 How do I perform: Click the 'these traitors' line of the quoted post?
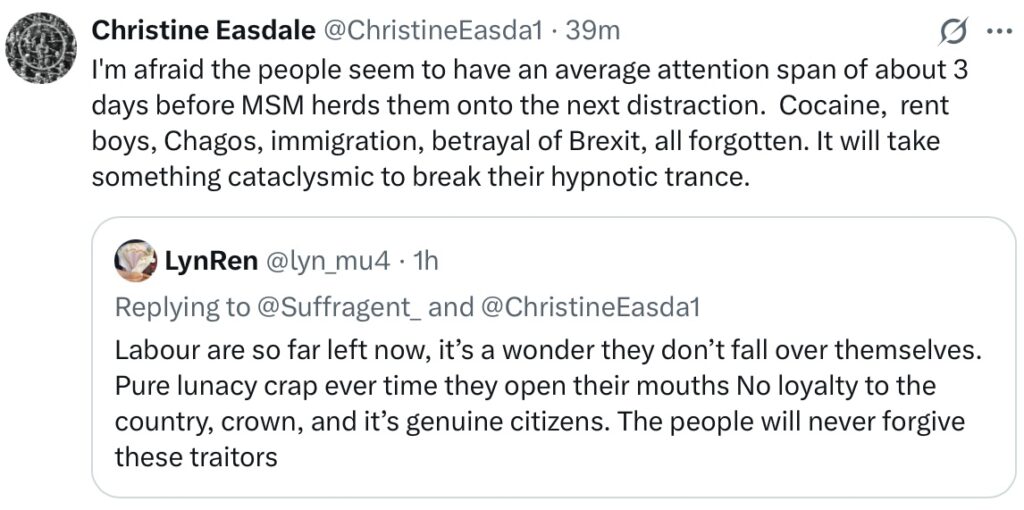[196, 456]
